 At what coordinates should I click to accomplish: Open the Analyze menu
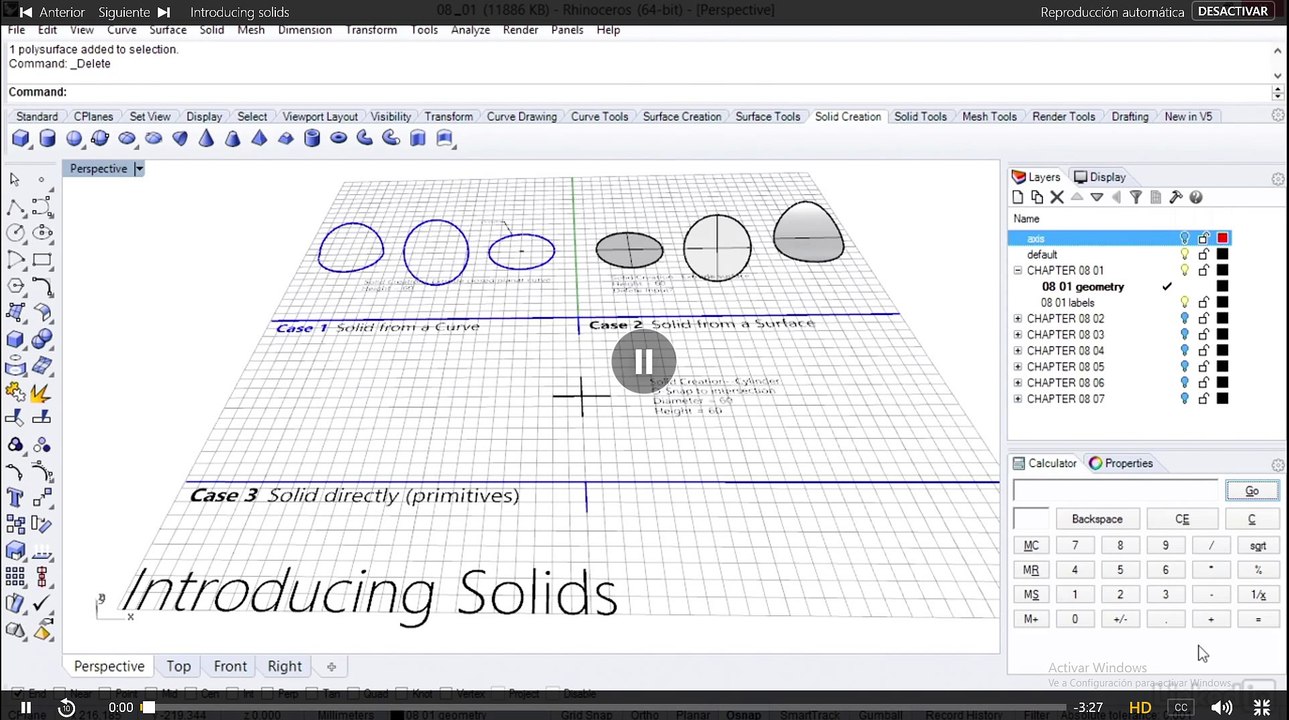pyautogui.click(x=470, y=30)
